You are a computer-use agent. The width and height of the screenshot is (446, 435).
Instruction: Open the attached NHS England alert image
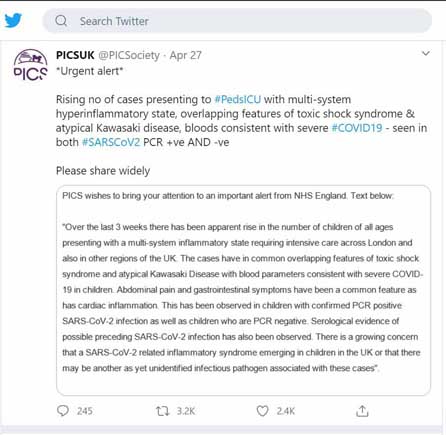243,290
